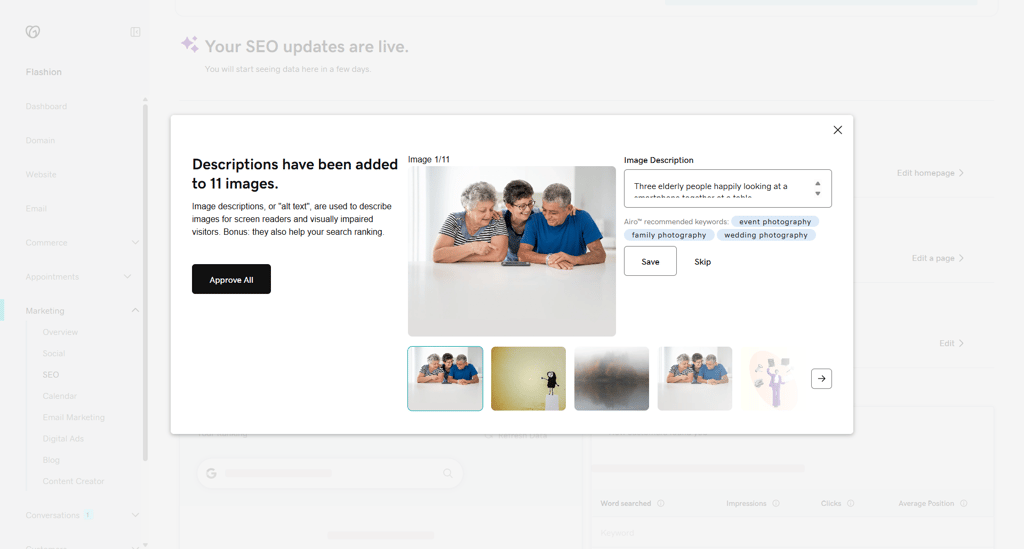
Task: Select the yellow background figurine thumbnail
Action: (x=528, y=379)
